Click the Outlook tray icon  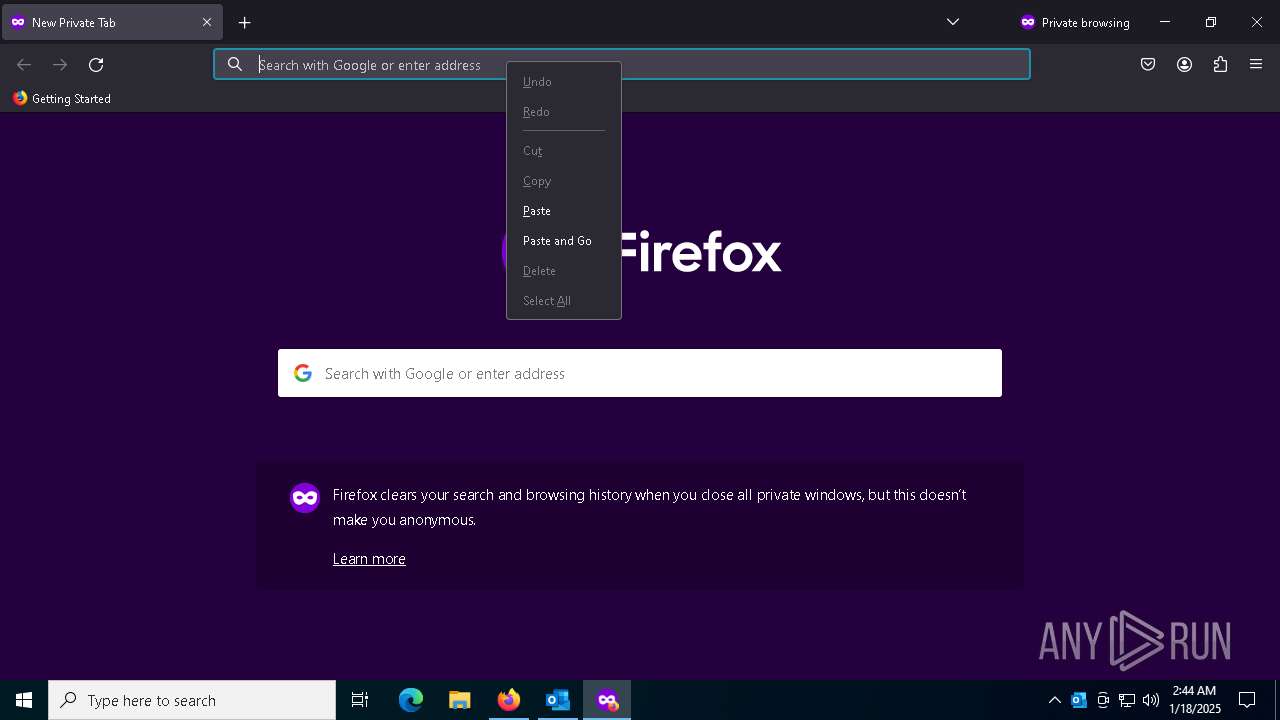[1079, 700]
